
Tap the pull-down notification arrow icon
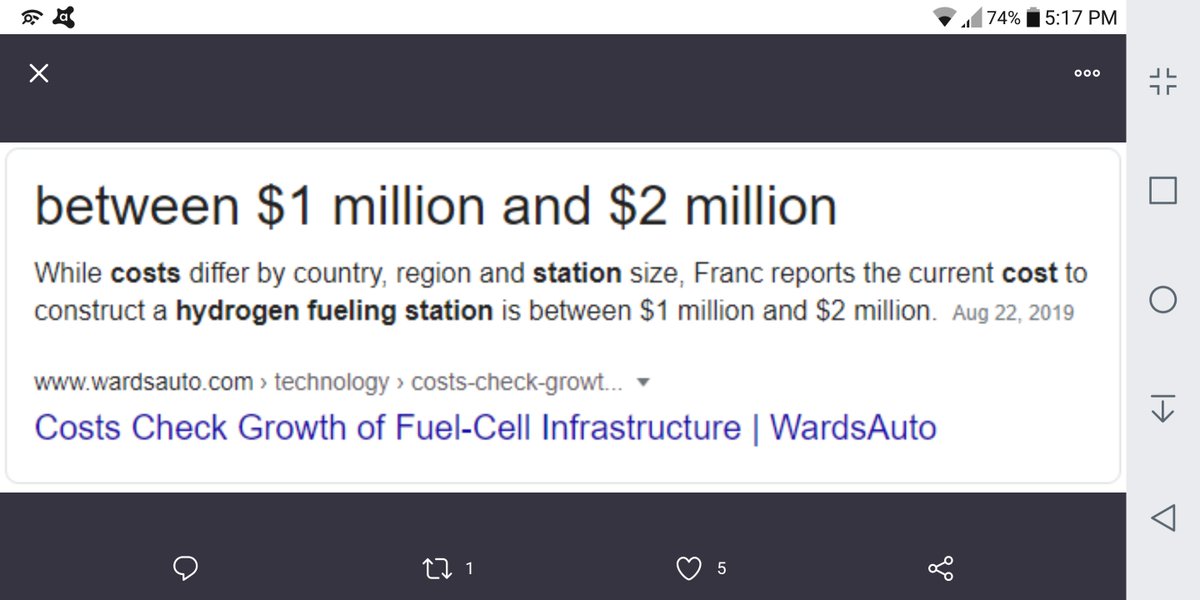click(x=1162, y=408)
